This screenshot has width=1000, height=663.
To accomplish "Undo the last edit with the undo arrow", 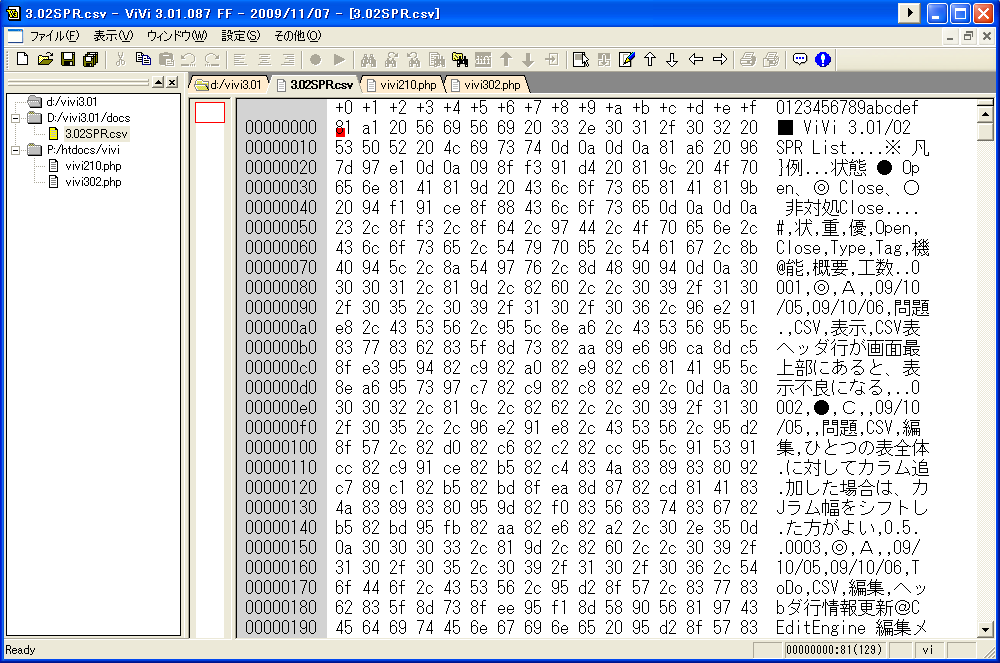I will tap(188, 59).
